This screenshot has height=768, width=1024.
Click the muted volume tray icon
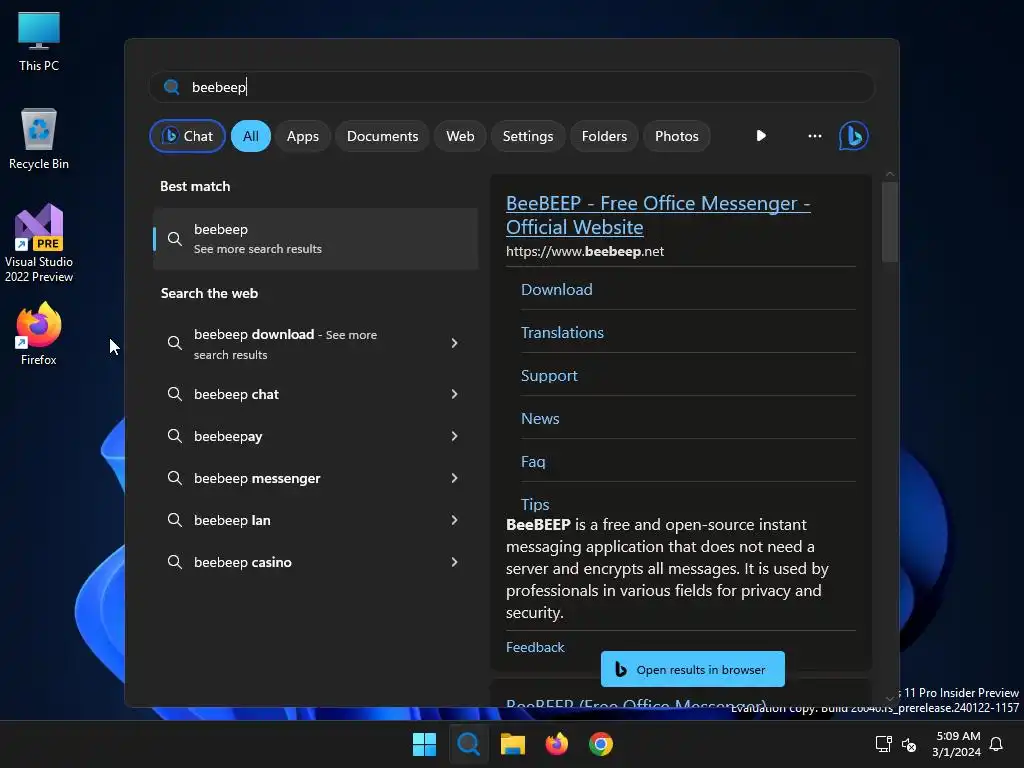pos(908,744)
